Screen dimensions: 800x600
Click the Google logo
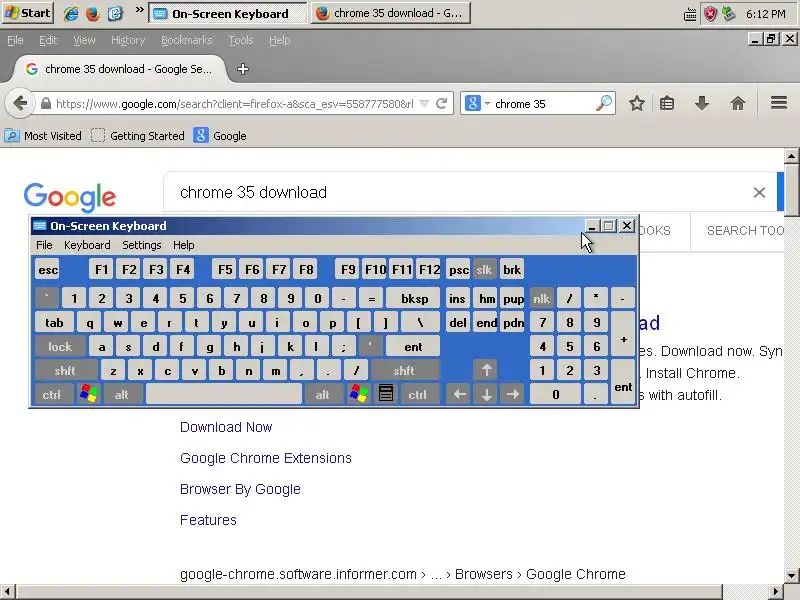(x=70, y=197)
